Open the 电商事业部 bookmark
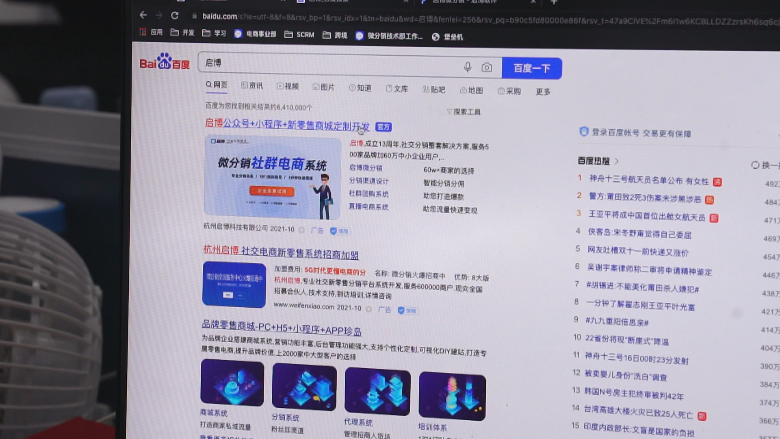The image size is (780, 439). click(x=255, y=34)
